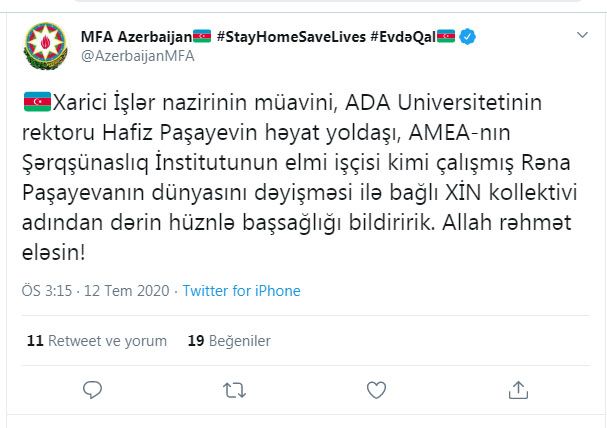The image size is (607, 428).
Task: Open the MFA Azerbaijan profile avatar
Action: (x=46, y=46)
